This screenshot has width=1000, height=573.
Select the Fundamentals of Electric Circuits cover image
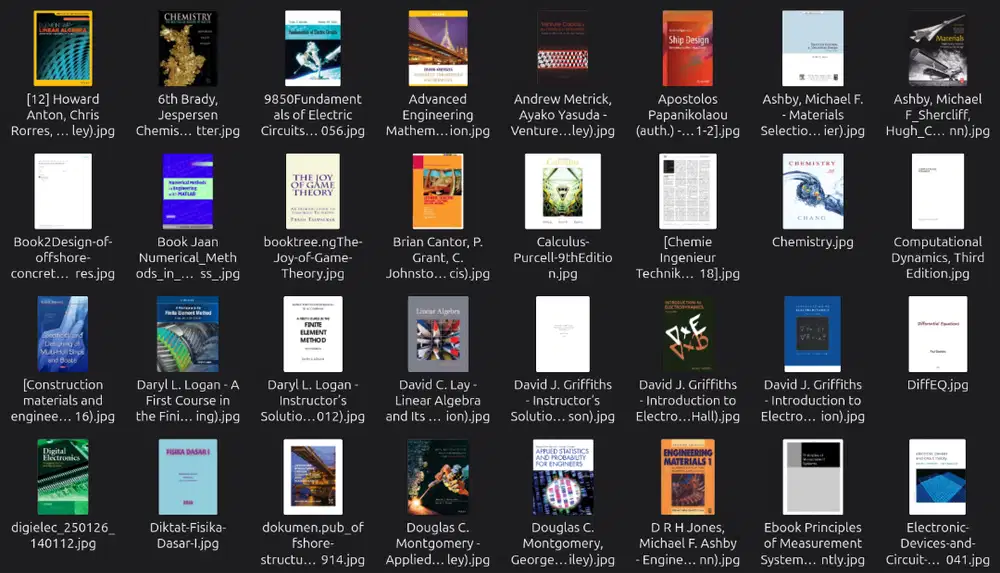click(x=312, y=48)
